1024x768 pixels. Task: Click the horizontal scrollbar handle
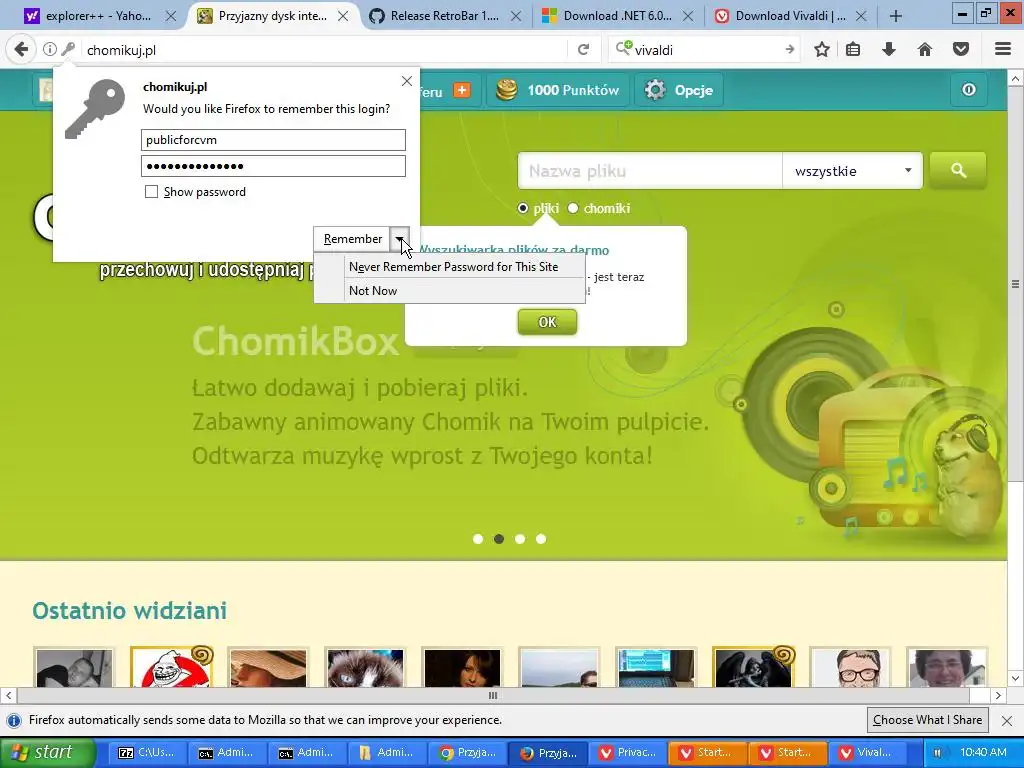(493, 696)
